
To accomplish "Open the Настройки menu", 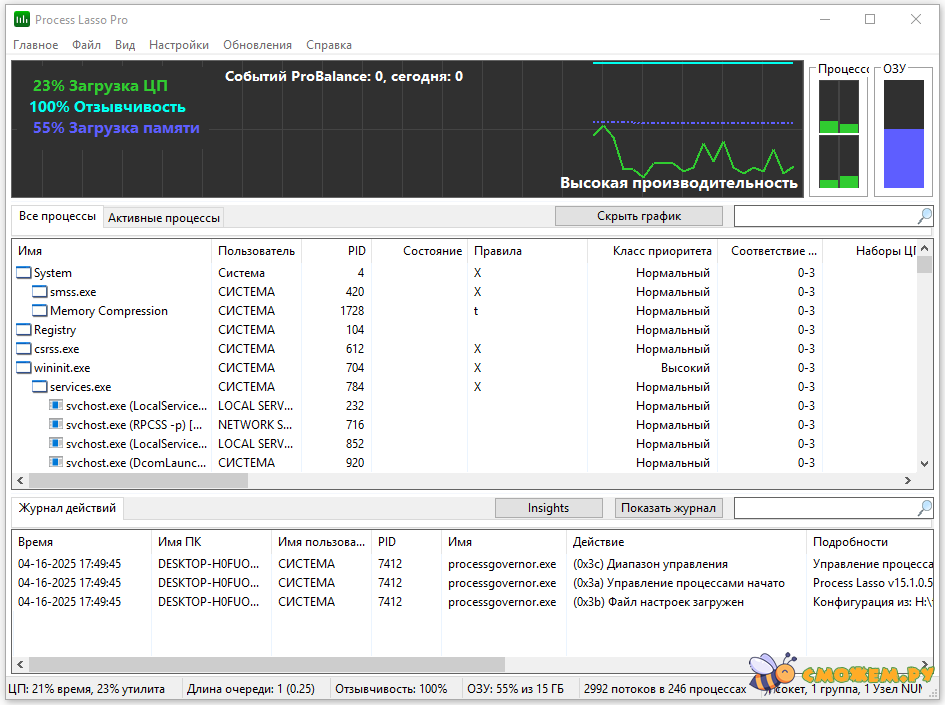I will tap(179, 45).
